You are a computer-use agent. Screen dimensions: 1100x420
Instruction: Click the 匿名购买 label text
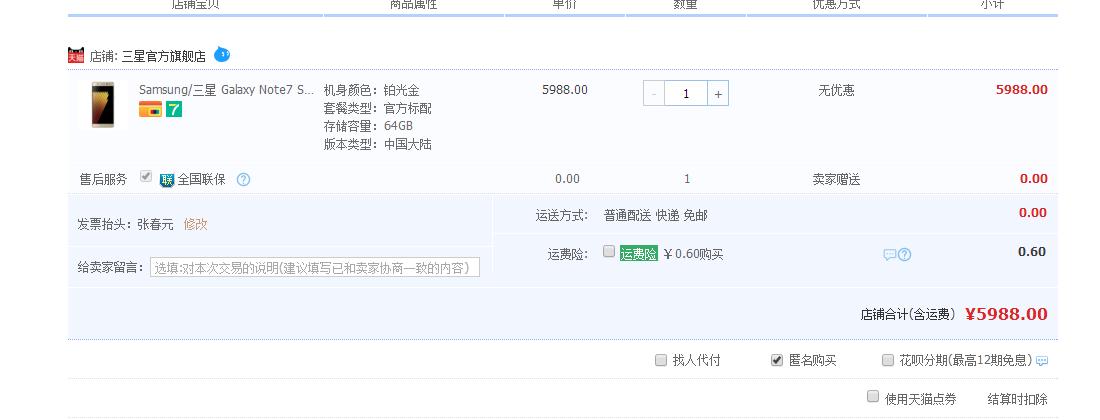click(813, 361)
